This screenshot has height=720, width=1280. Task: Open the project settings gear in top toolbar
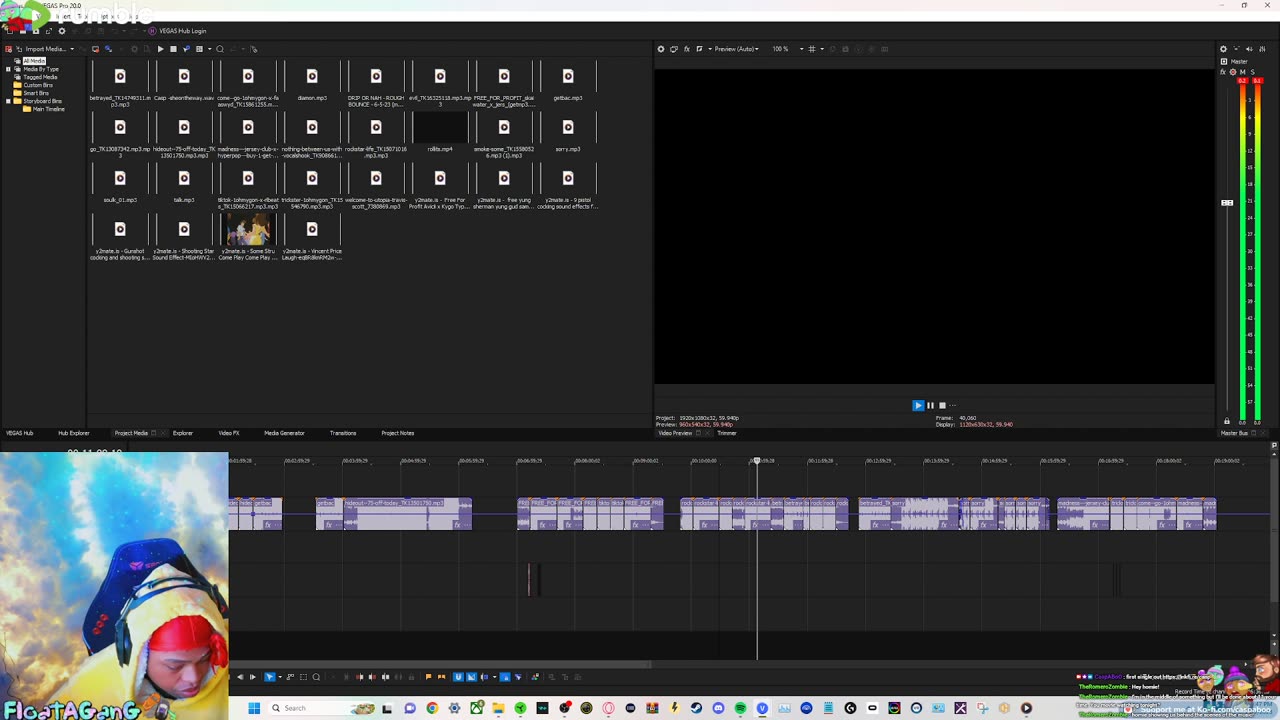(x=61, y=31)
